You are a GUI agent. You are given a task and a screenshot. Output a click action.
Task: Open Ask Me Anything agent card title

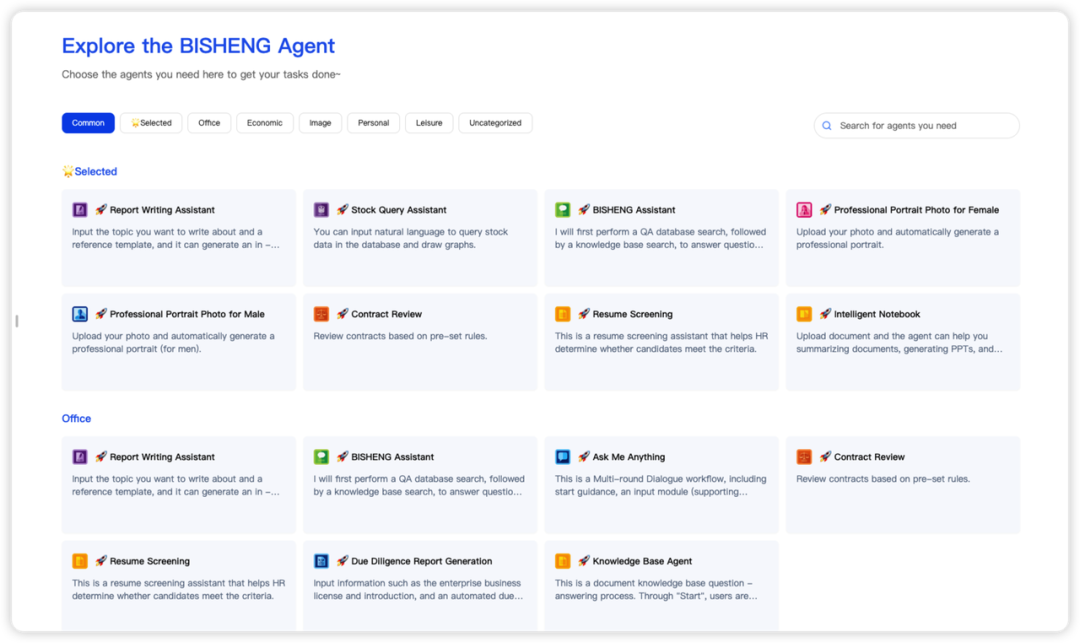[629, 457]
